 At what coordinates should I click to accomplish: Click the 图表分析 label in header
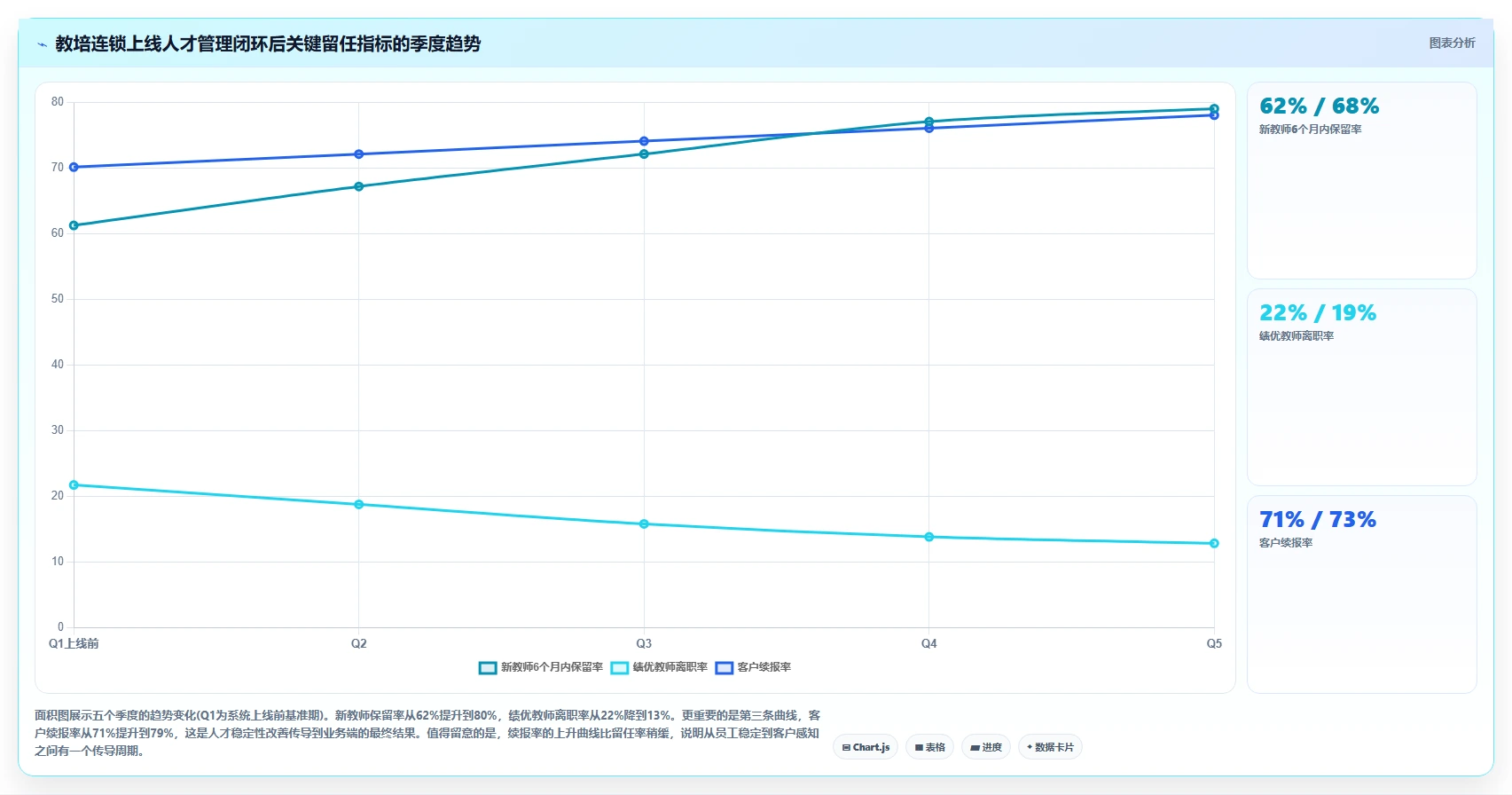click(1452, 43)
